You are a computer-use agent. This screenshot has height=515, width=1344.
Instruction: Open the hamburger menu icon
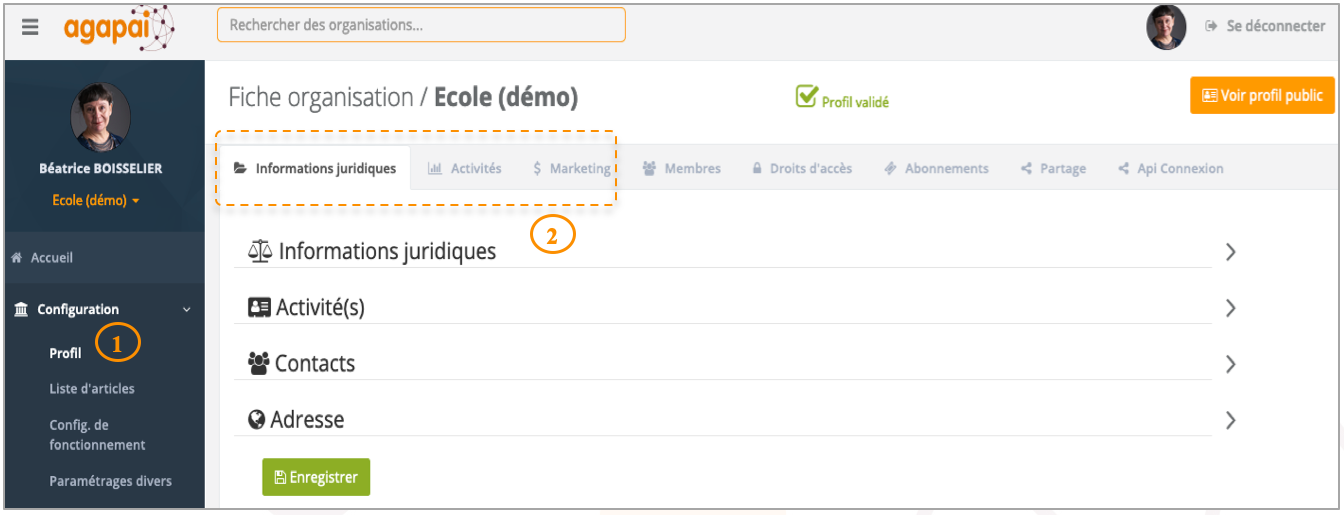pyautogui.click(x=30, y=27)
